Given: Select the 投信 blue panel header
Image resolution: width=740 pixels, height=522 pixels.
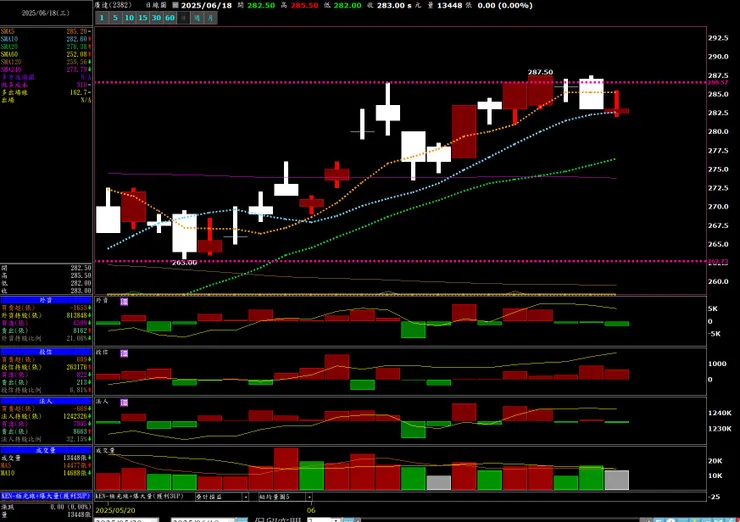Looking at the screenshot, I should (x=46, y=352).
